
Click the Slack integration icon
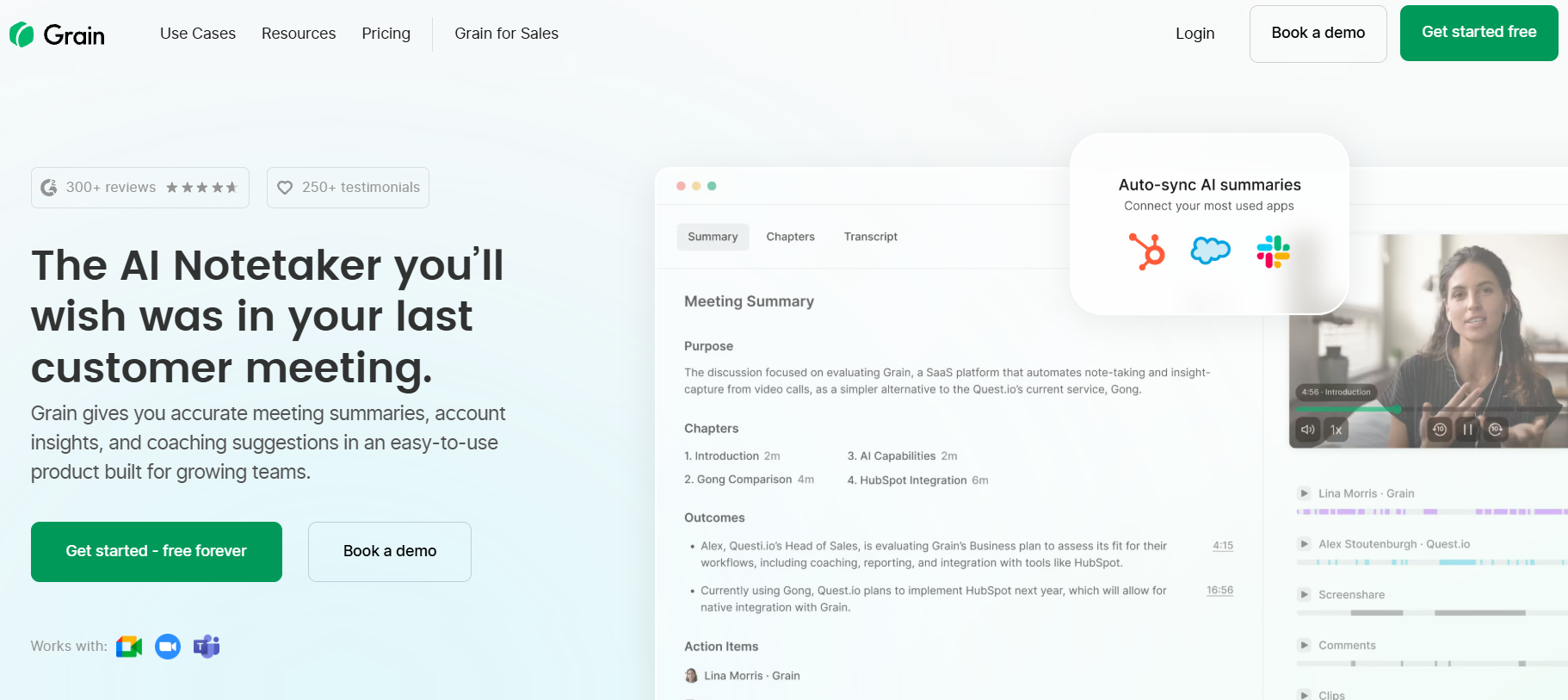coord(1273,251)
